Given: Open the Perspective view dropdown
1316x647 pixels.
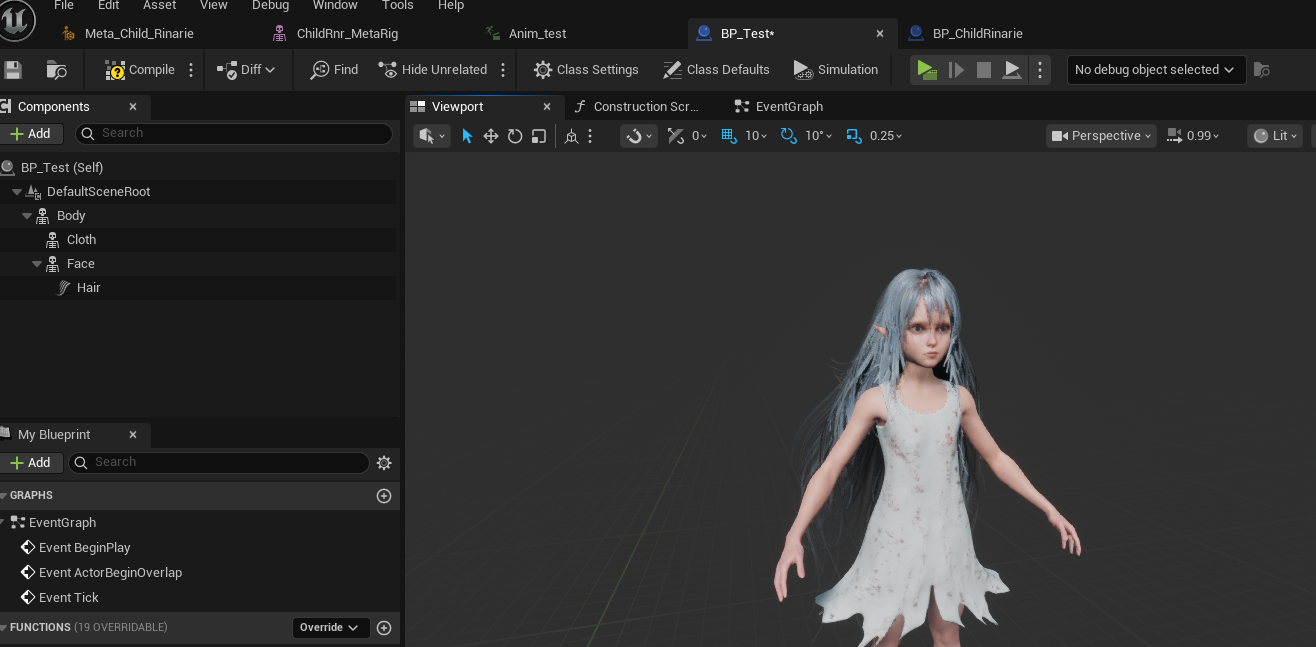Looking at the screenshot, I should click(x=1100, y=135).
